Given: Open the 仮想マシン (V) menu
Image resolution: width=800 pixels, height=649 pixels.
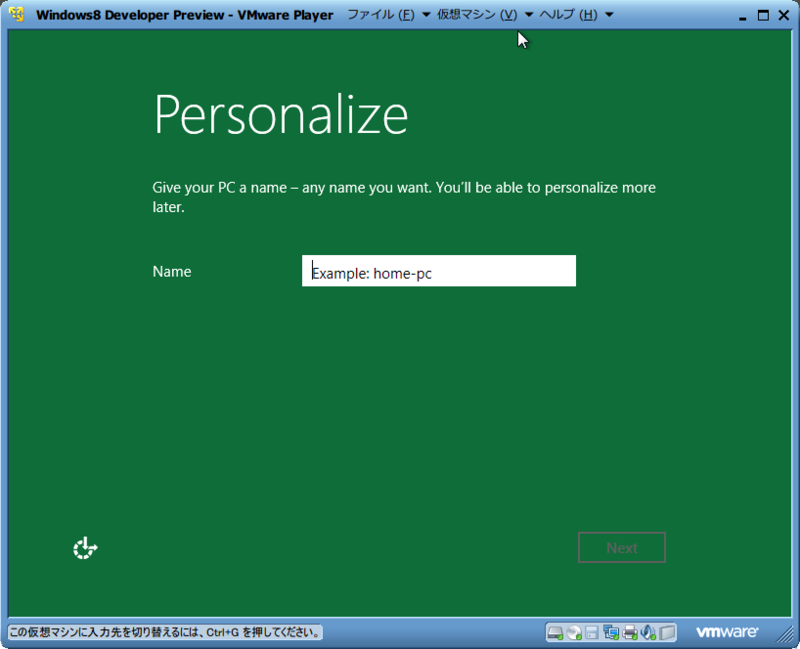Looking at the screenshot, I should [477, 14].
